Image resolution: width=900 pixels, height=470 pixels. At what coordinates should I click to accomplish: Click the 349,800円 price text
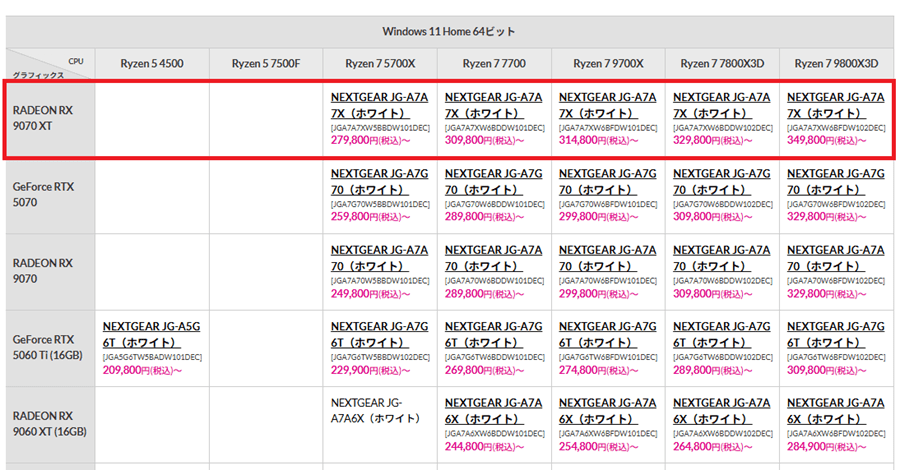coord(827,141)
